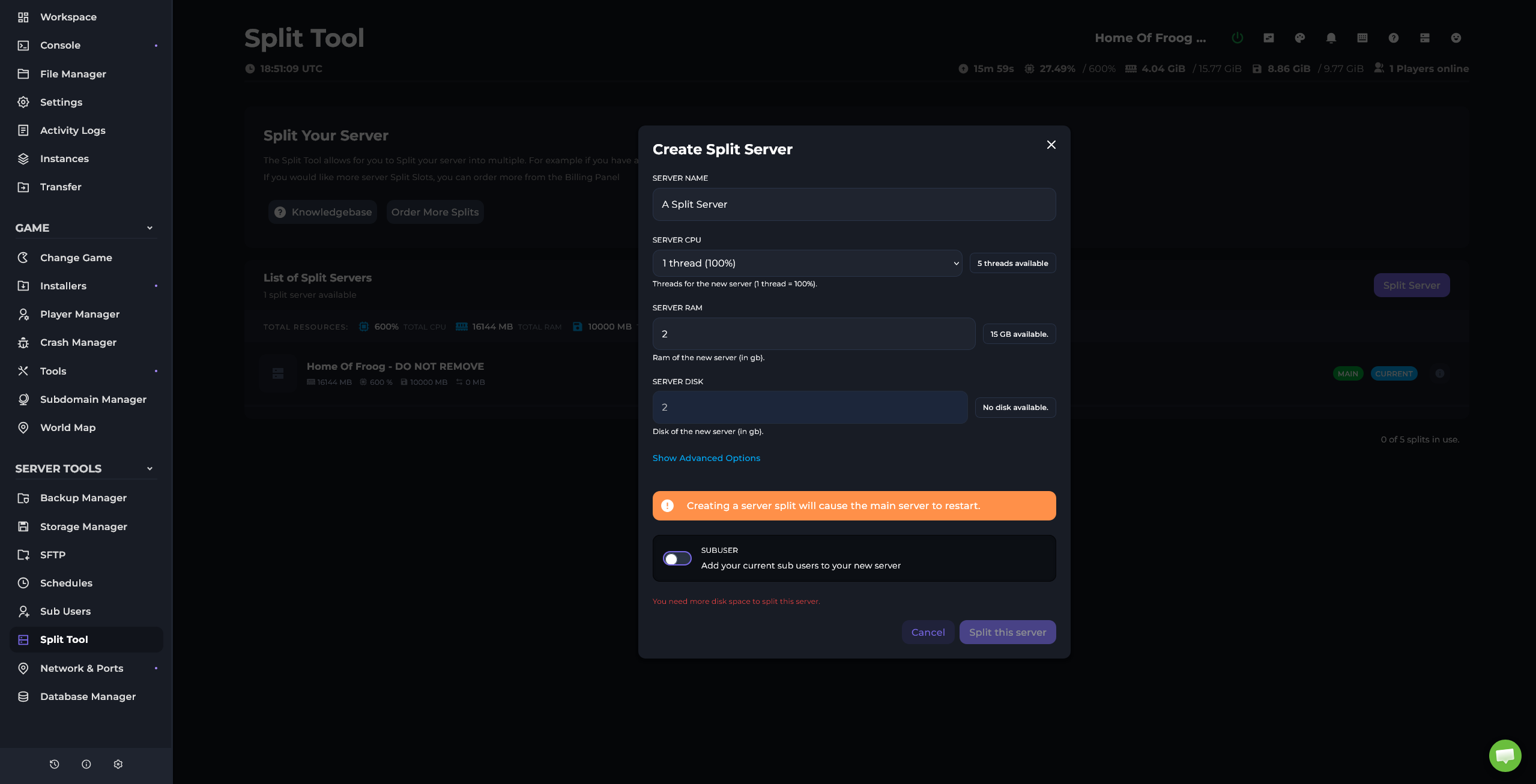Screen dimensions: 1536x784
Task: Click the server power icon in header
Action: (1237, 38)
